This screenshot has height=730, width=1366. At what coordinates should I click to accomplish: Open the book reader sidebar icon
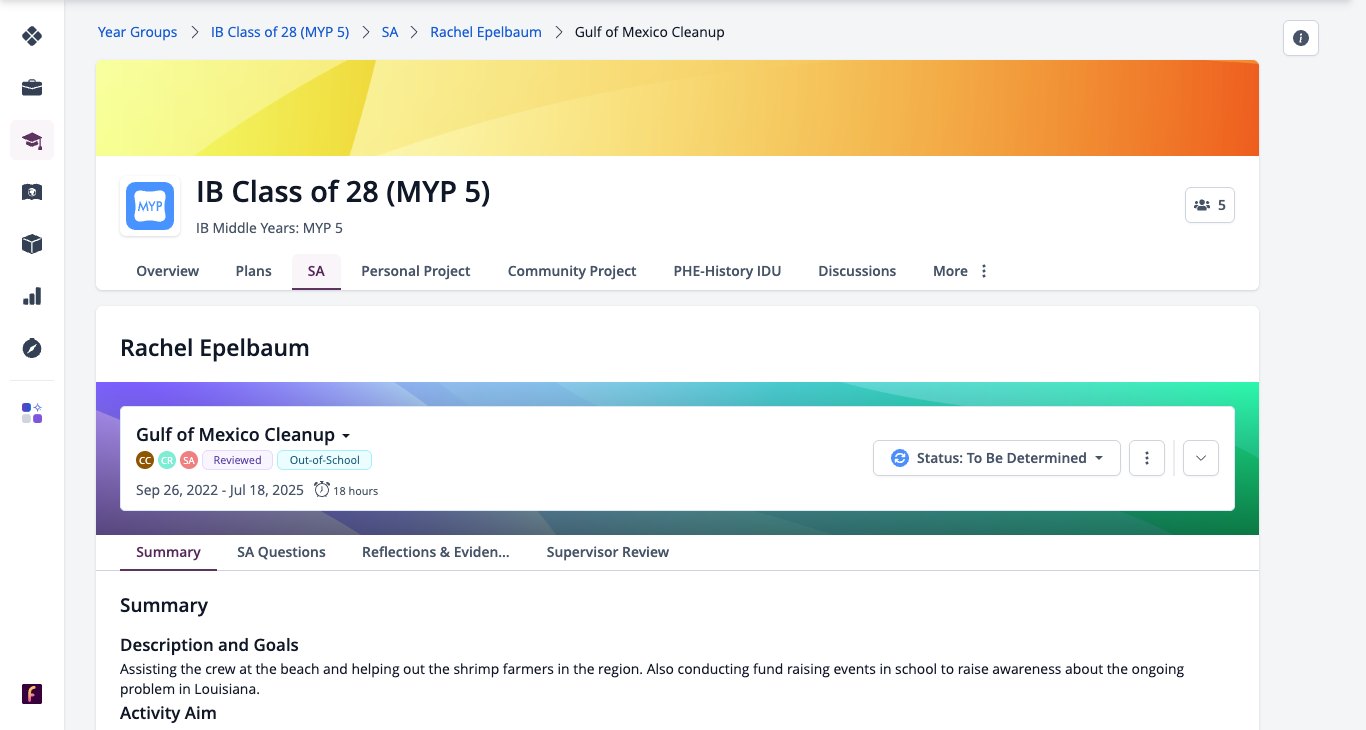[32, 192]
